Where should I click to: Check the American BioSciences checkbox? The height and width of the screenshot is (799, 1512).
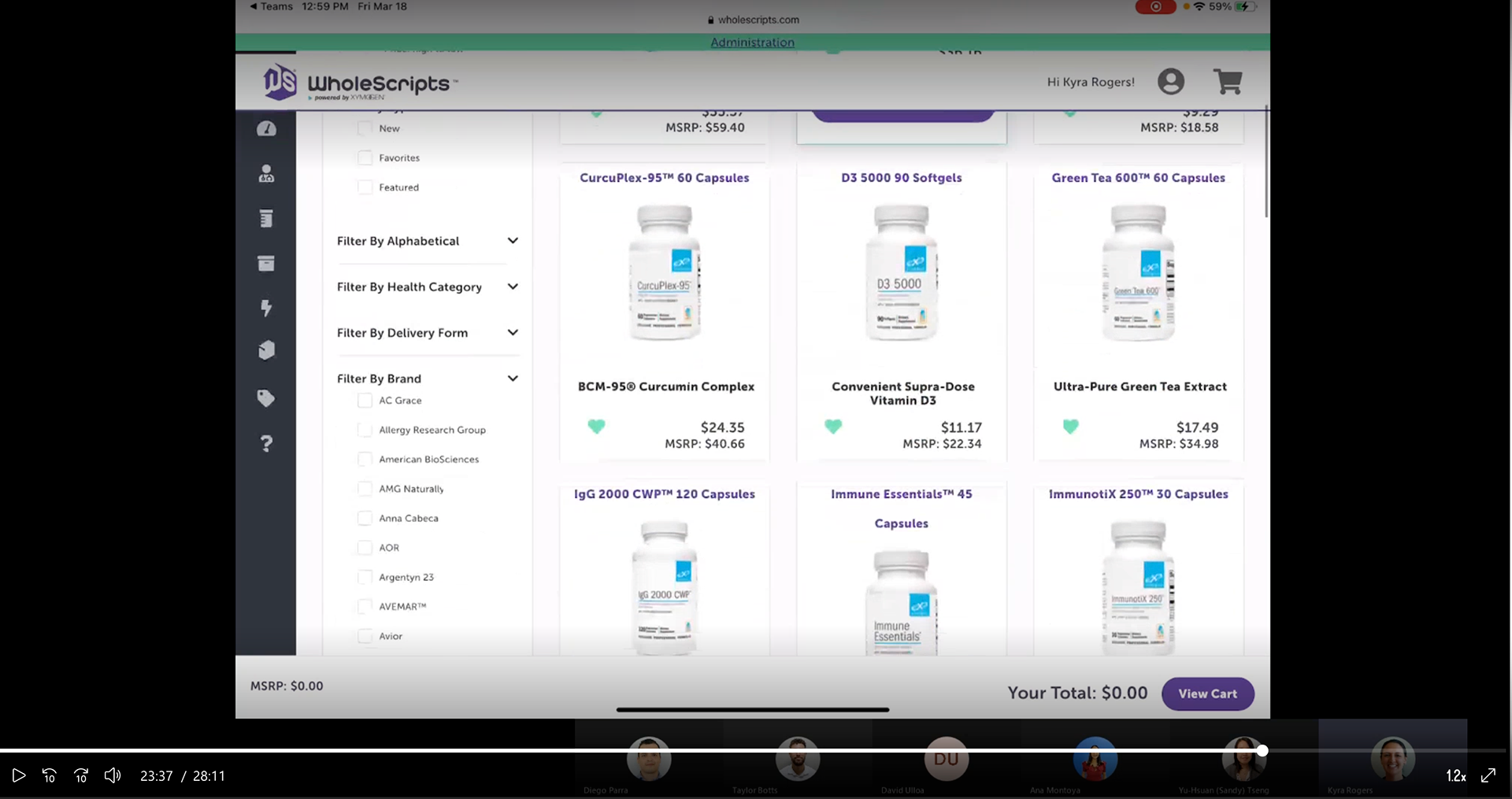[365, 459]
